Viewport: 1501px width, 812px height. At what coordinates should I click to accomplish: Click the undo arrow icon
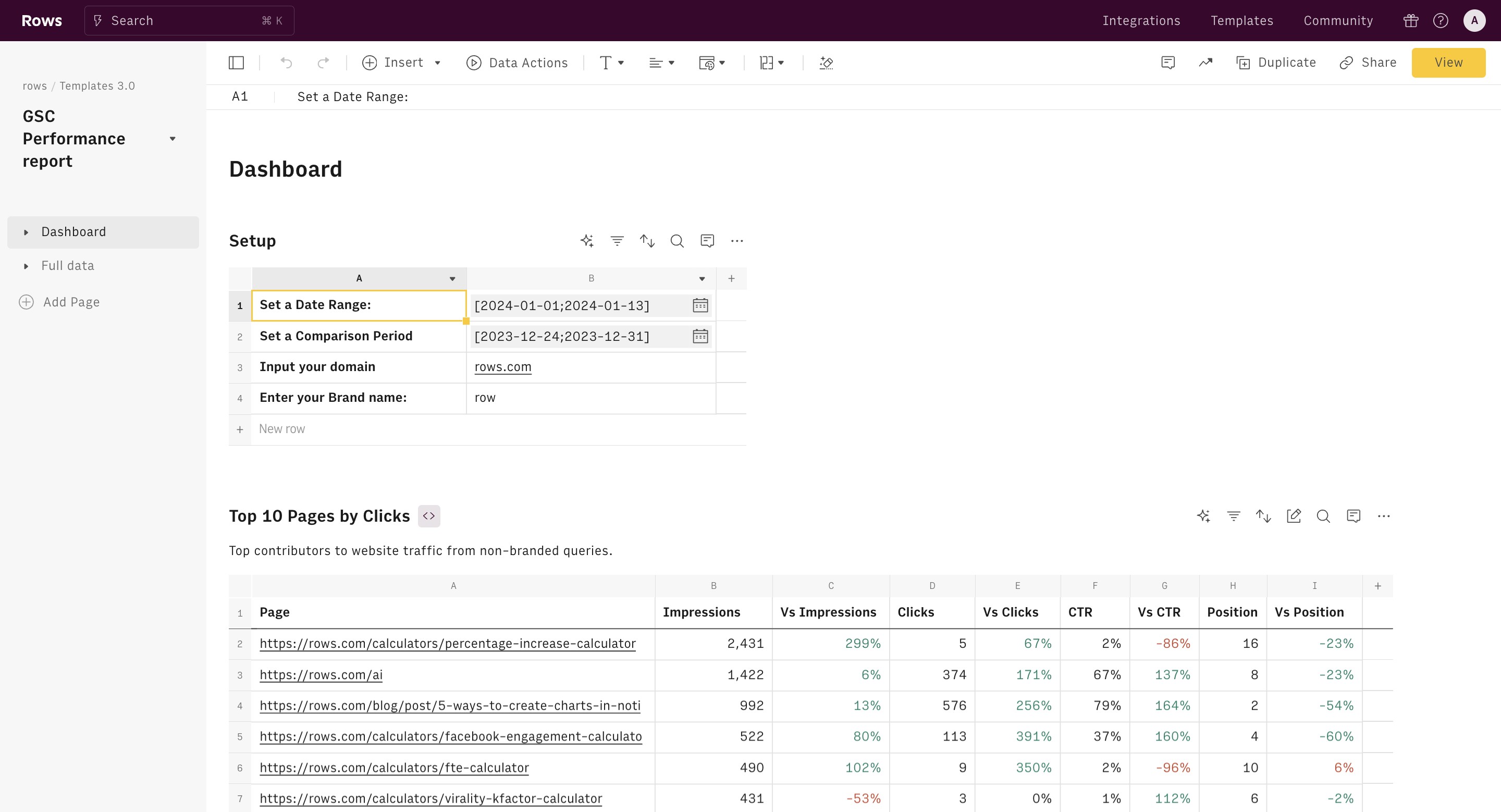(x=286, y=63)
